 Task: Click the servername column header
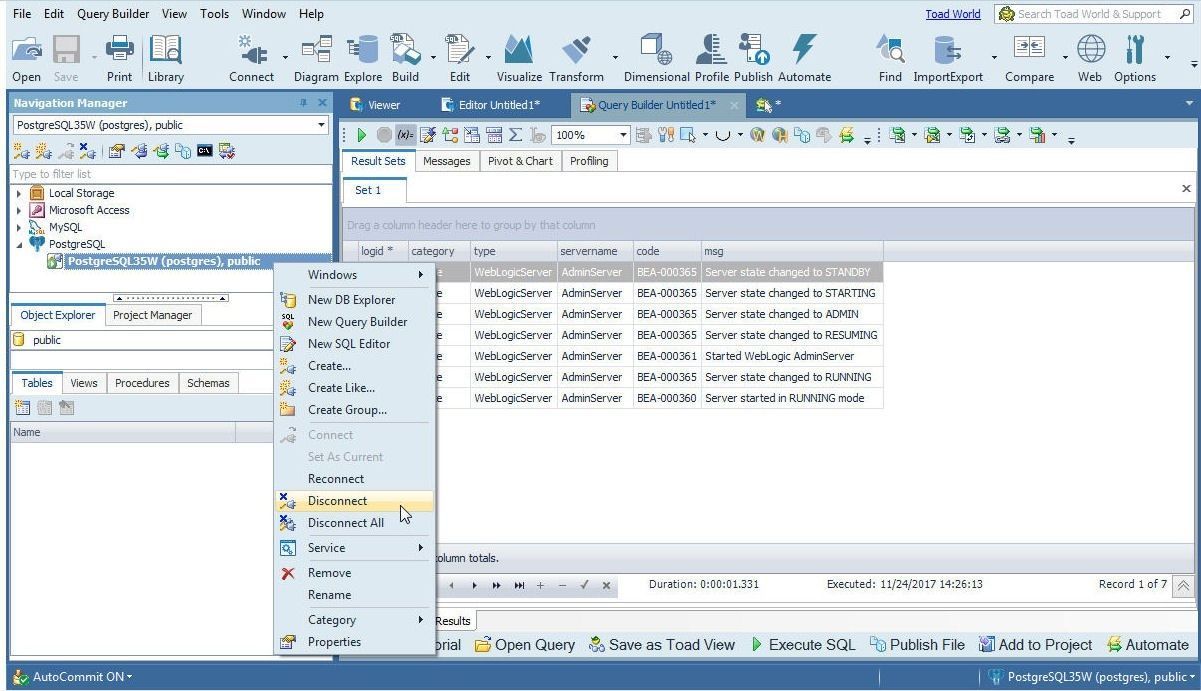pyautogui.click(x=595, y=251)
